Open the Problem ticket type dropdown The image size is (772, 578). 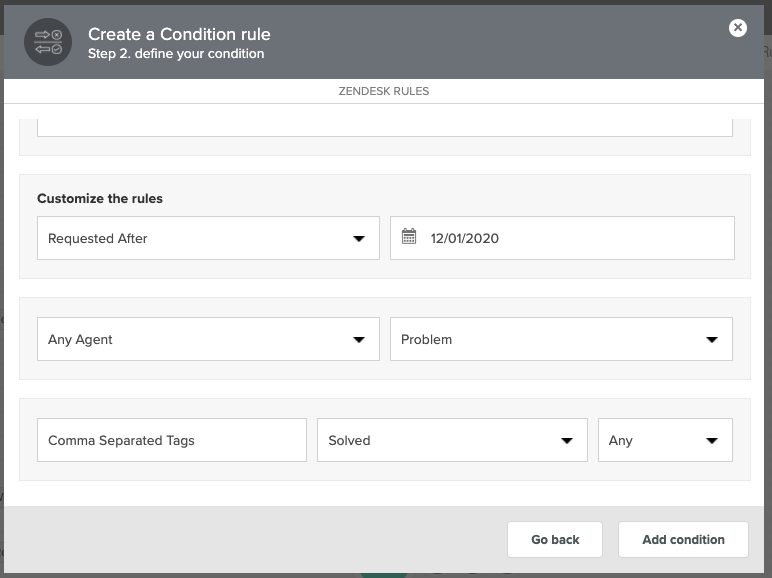(x=561, y=339)
